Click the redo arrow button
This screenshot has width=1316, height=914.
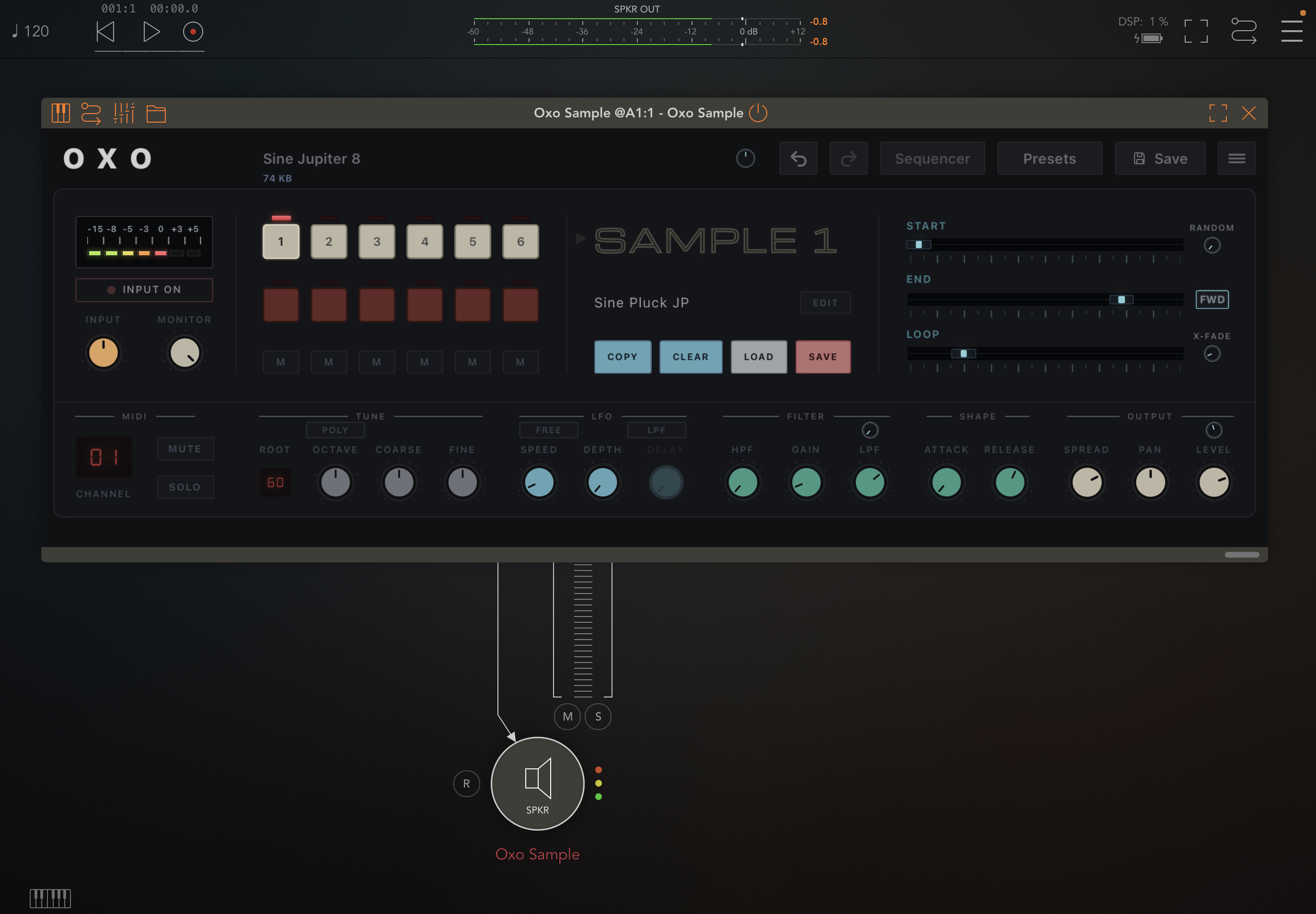point(848,159)
